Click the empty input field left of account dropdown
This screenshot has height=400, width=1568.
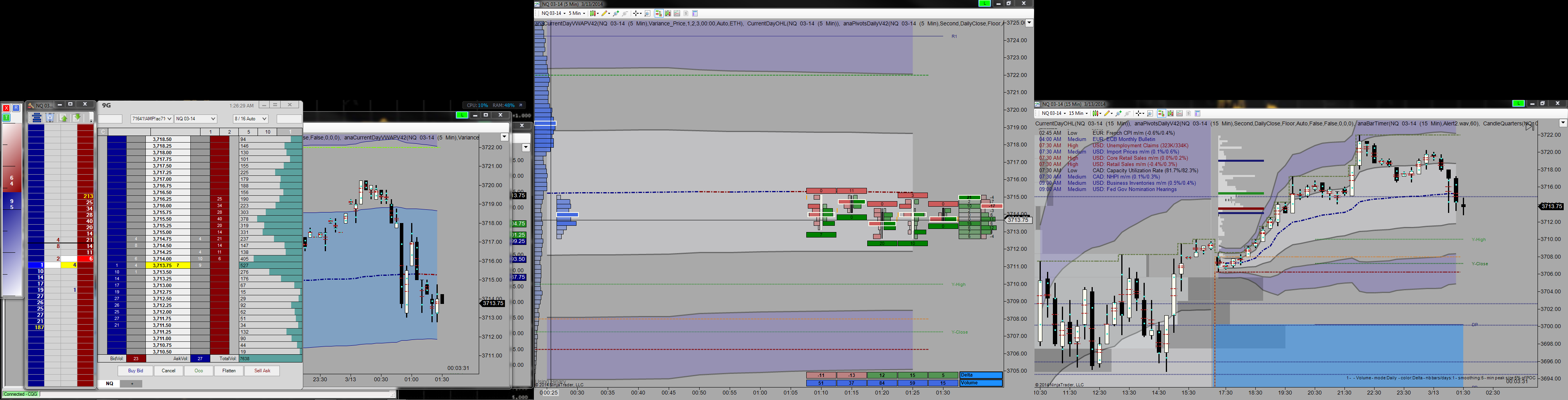(110, 119)
